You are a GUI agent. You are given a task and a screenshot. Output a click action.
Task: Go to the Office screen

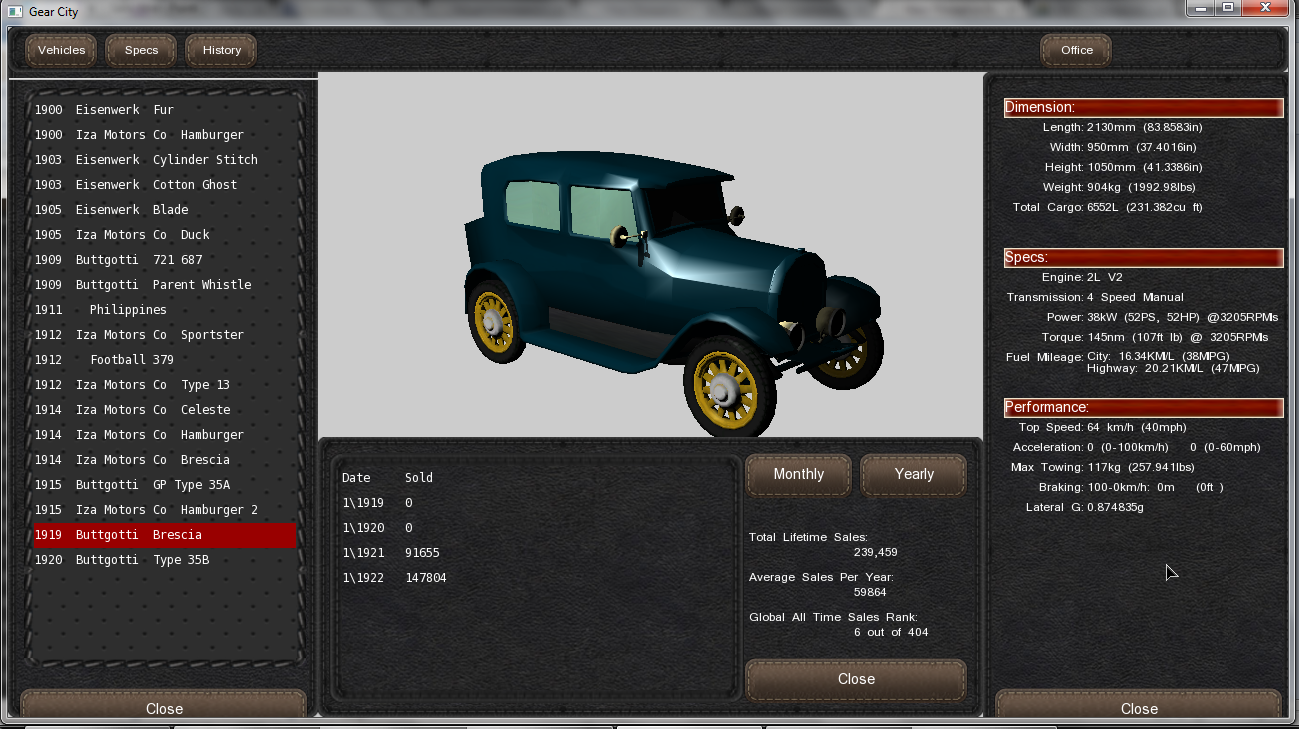pos(1076,50)
